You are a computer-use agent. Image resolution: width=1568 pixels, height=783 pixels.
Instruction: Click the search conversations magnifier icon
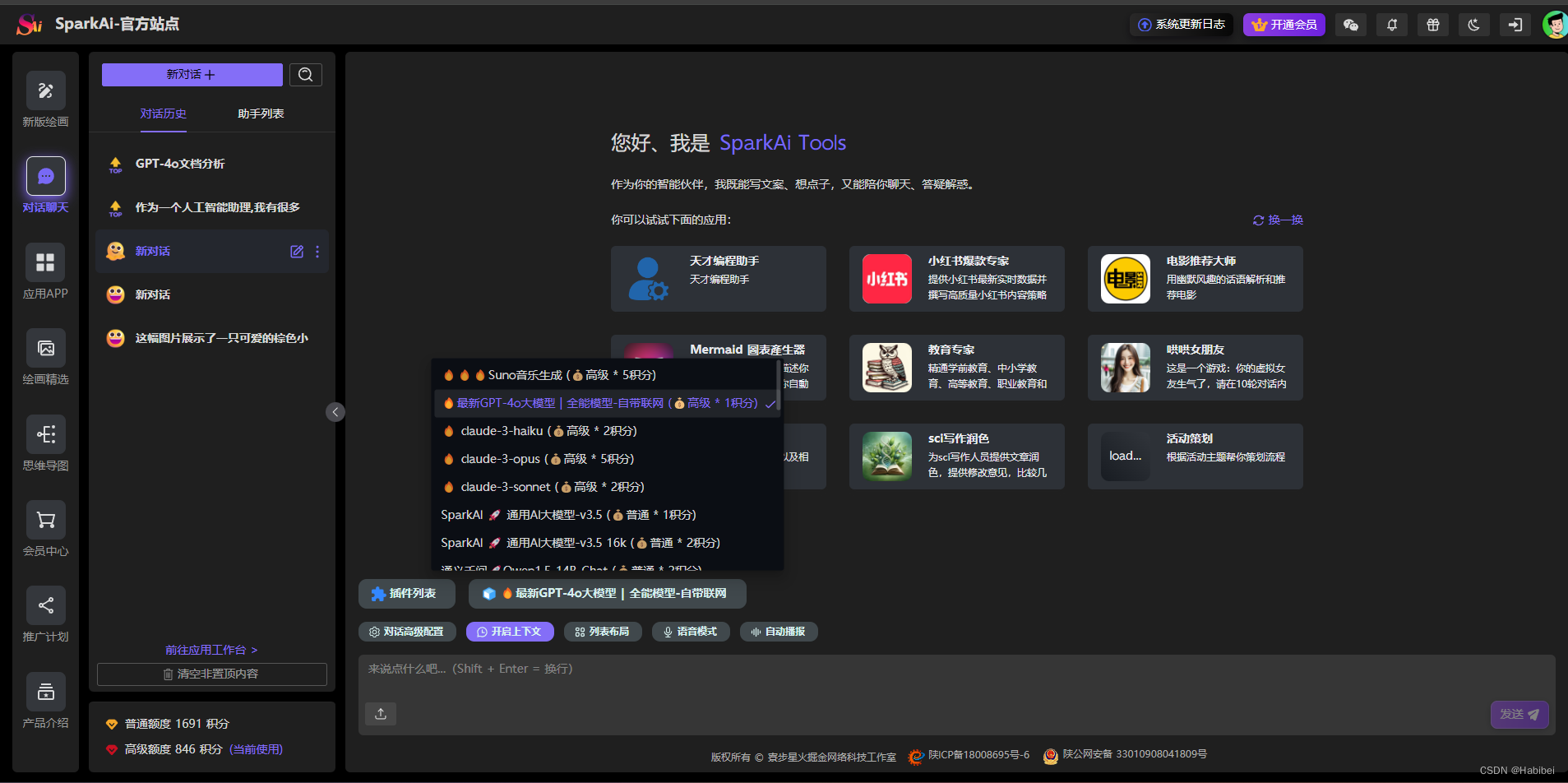pyautogui.click(x=306, y=75)
